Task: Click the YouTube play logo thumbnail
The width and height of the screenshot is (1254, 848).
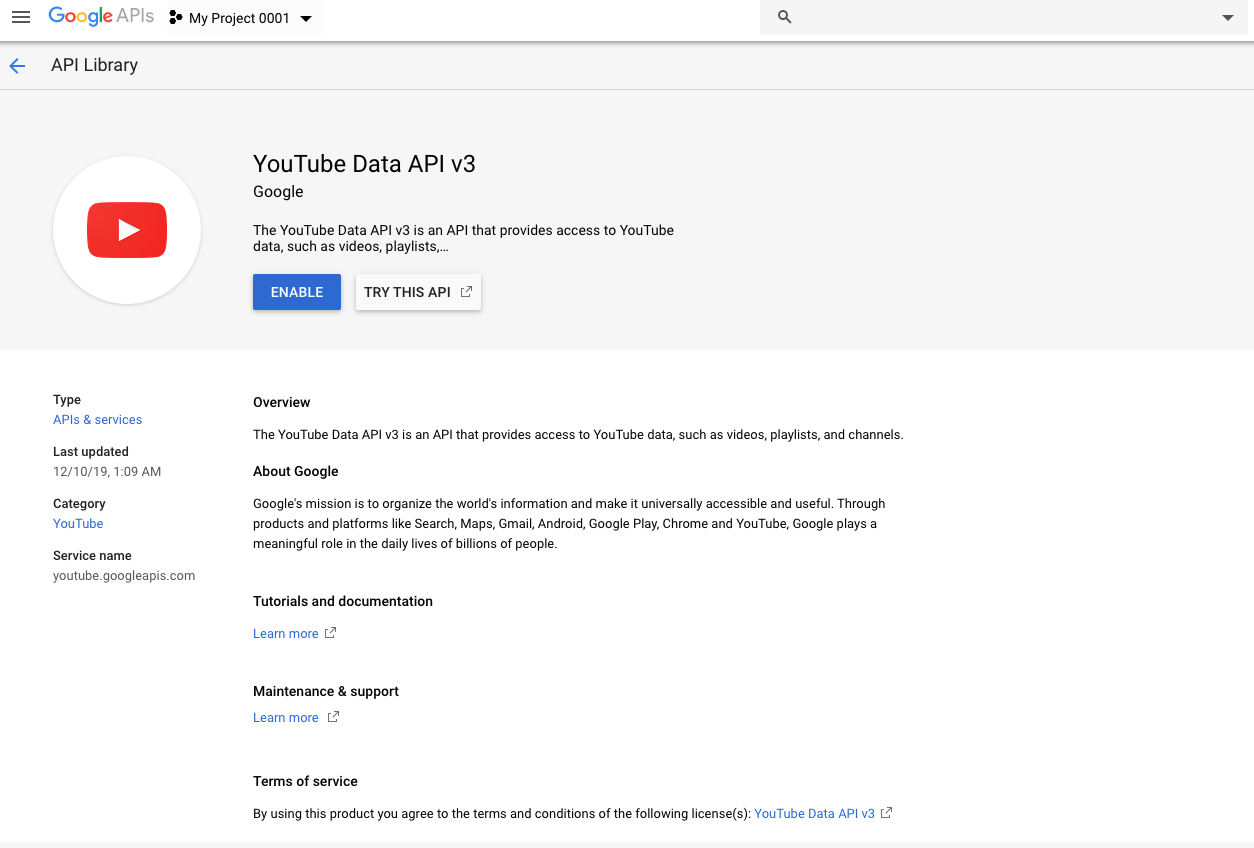Action: point(127,230)
